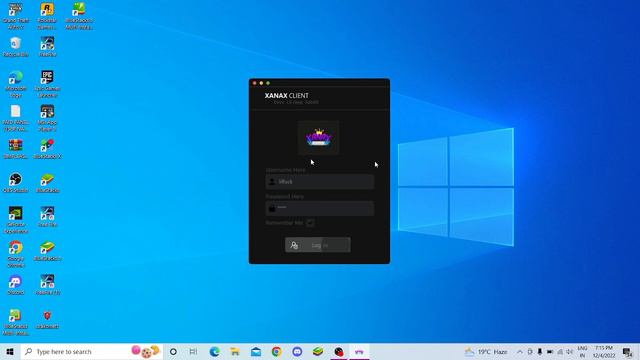Select the MSI App Player desktop icon
The image size is (640, 360).
pos(47,118)
